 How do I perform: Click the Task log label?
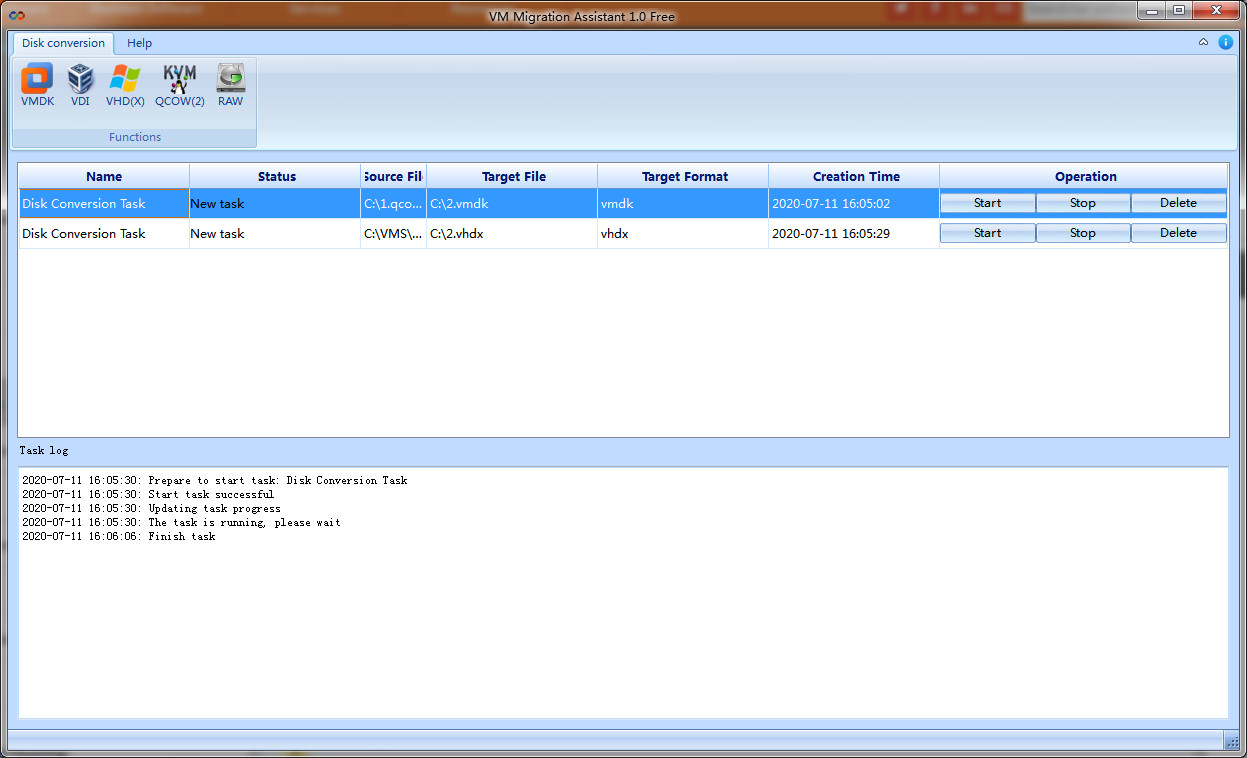44,451
